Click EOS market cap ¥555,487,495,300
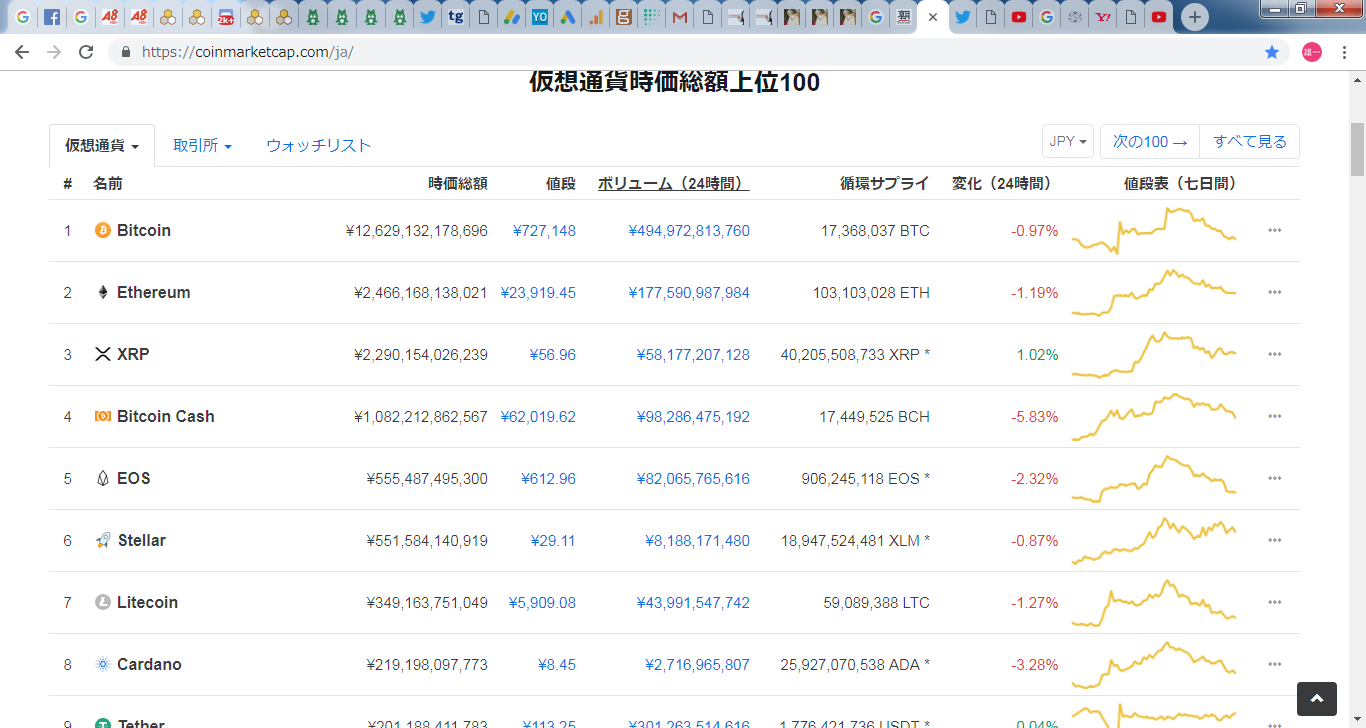Screen dimensions: 1366x728 coord(427,478)
